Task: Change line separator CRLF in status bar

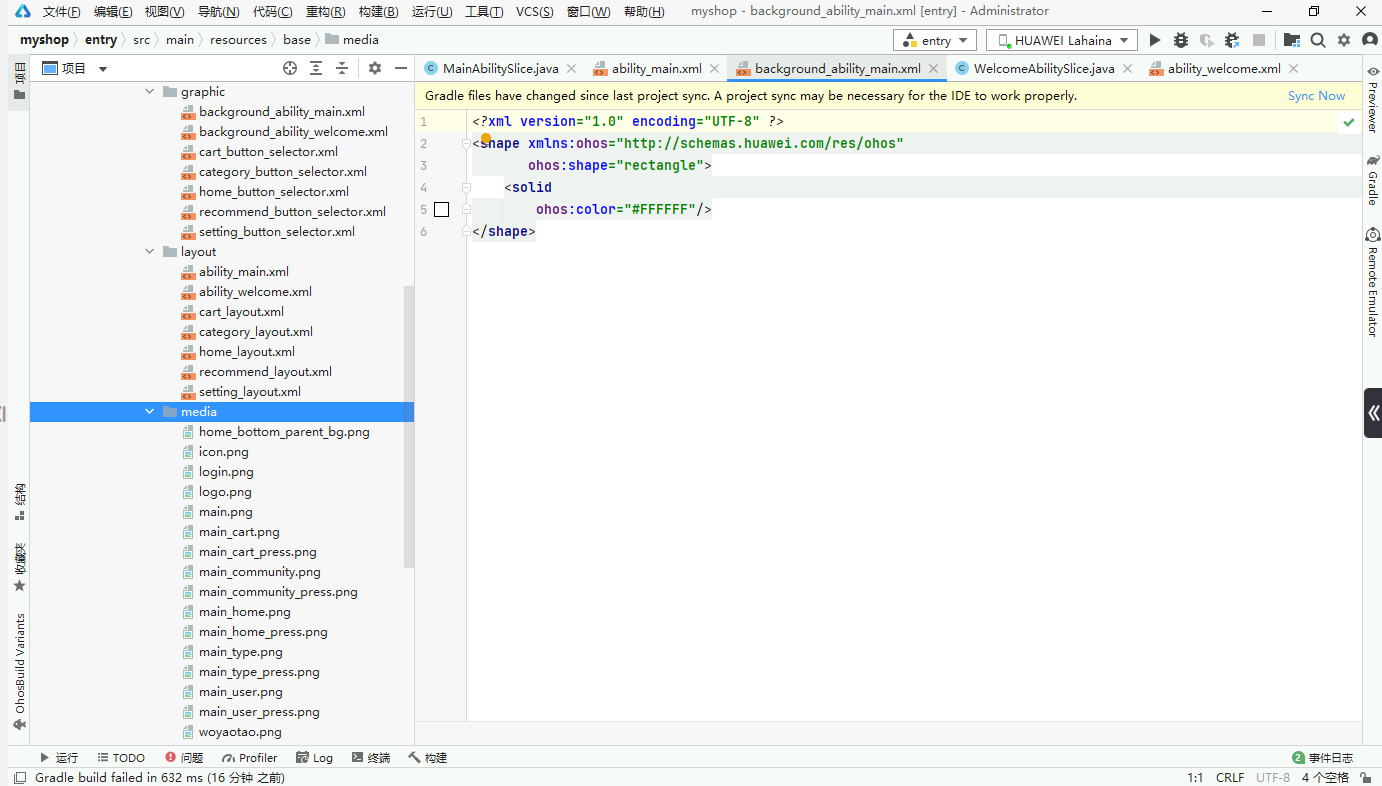Action: pos(1230,777)
